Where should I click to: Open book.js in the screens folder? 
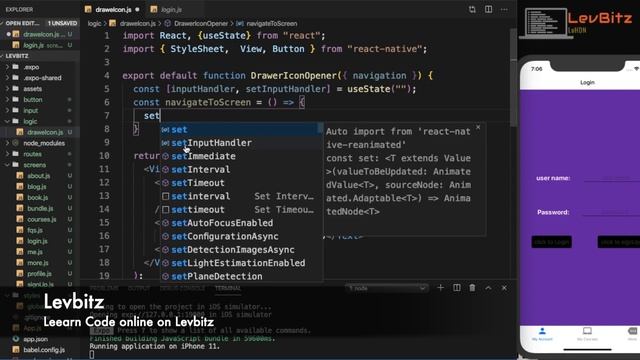[x=38, y=198]
